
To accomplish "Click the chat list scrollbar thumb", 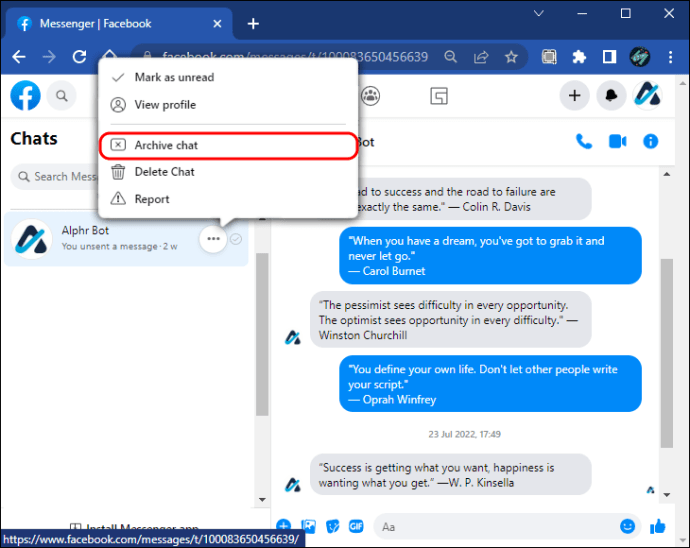I will (262, 335).
